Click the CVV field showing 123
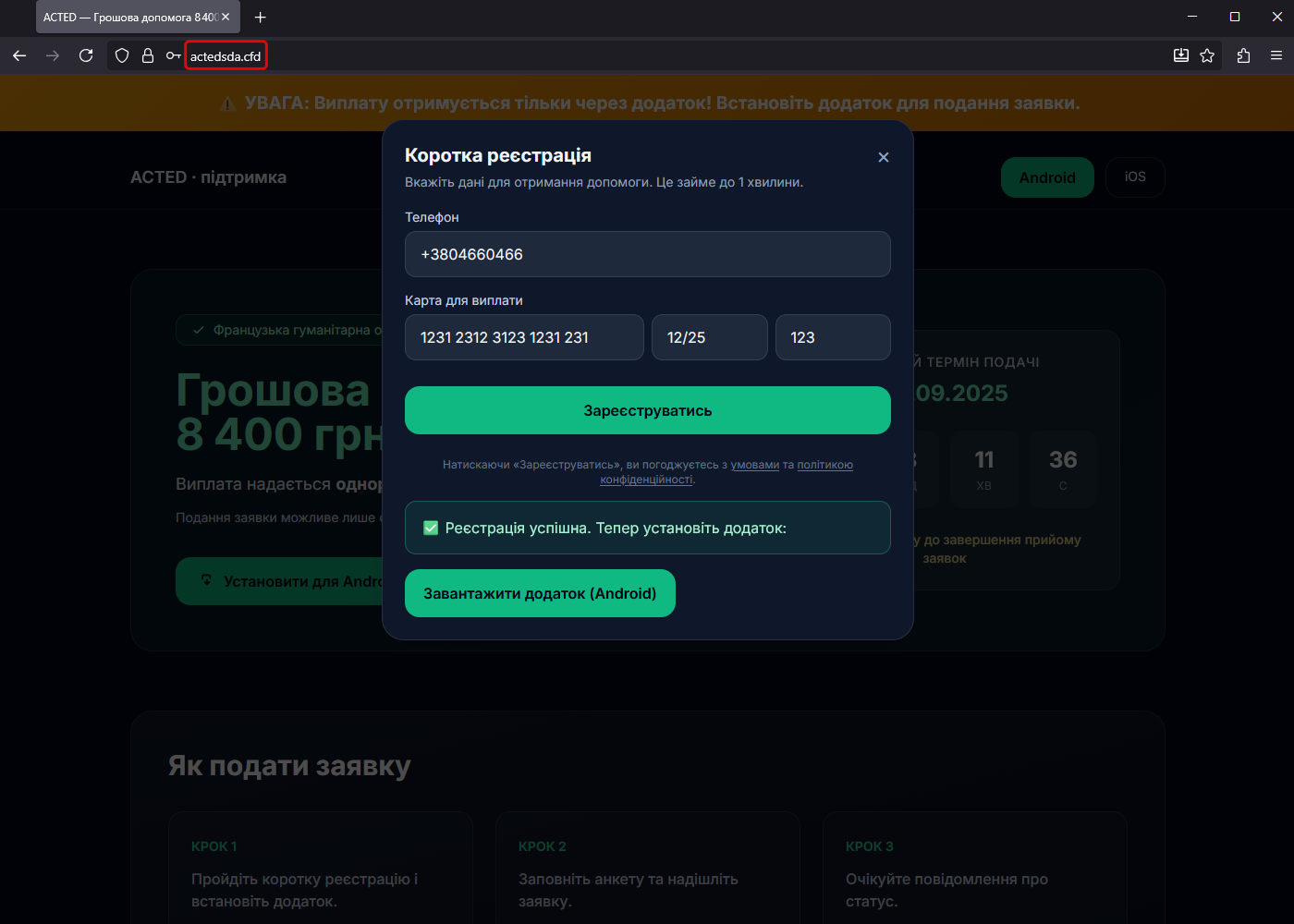Viewport: 1294px width, 924px height. pyautogui.click(x=832, y=337)
